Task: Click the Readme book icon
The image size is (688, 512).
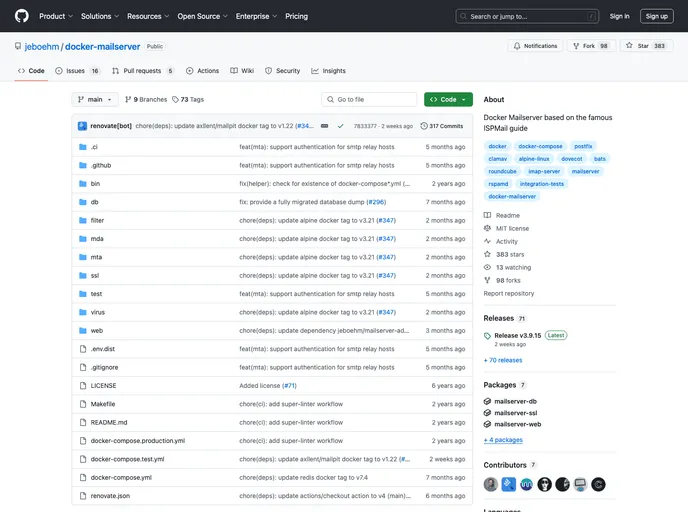Action: (487, 215)
